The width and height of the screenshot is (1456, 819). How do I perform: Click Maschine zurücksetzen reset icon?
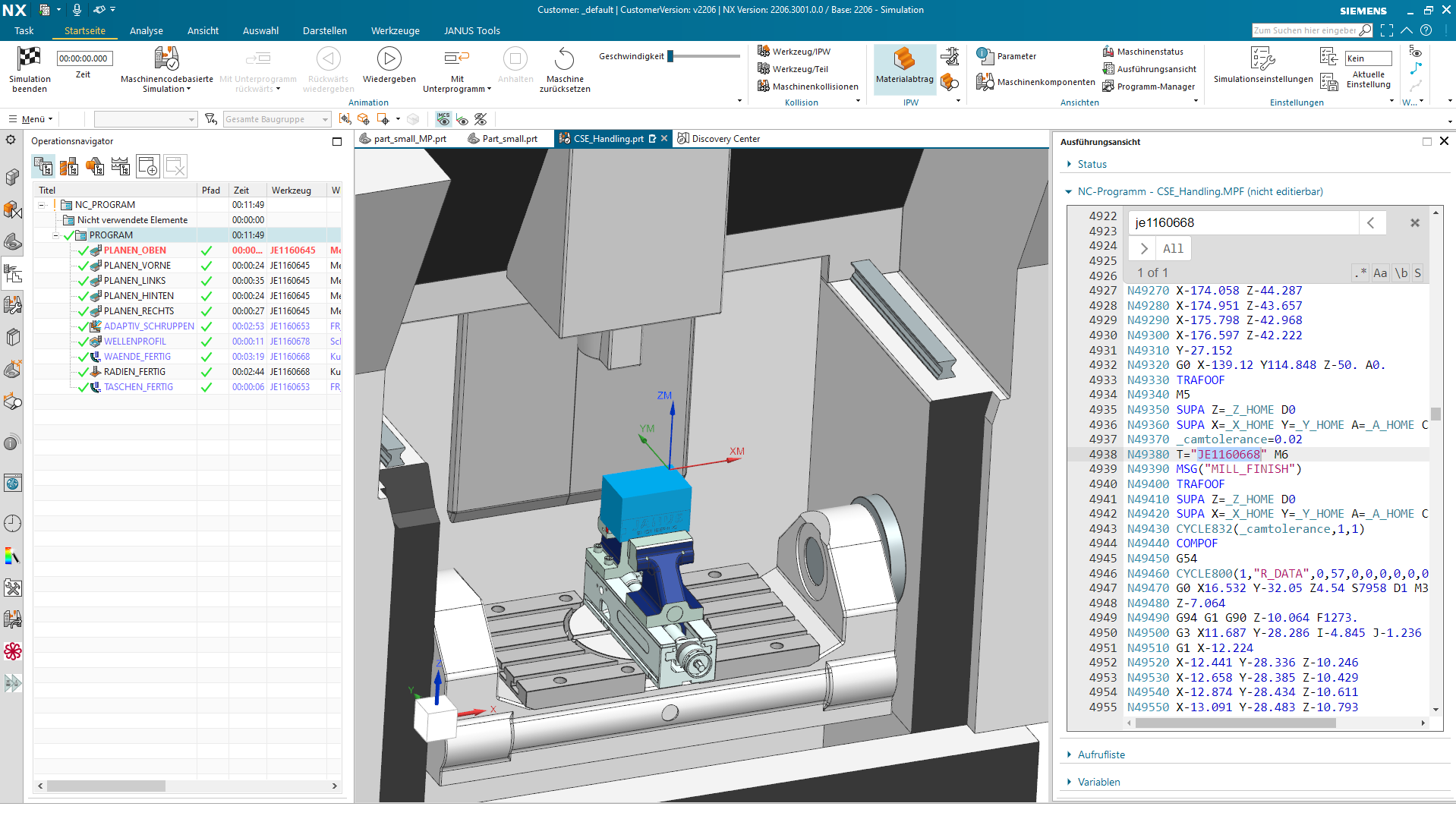click(564, 58)
